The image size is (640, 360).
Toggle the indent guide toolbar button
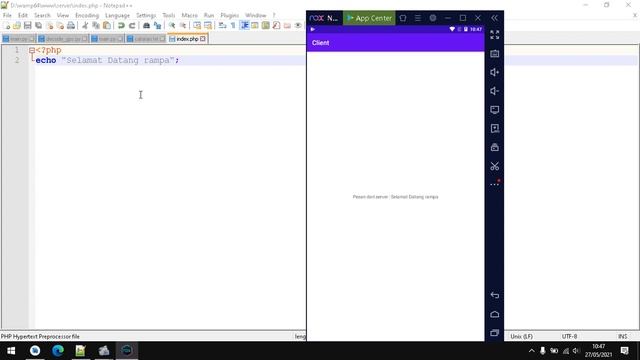(x=244, y=26)
